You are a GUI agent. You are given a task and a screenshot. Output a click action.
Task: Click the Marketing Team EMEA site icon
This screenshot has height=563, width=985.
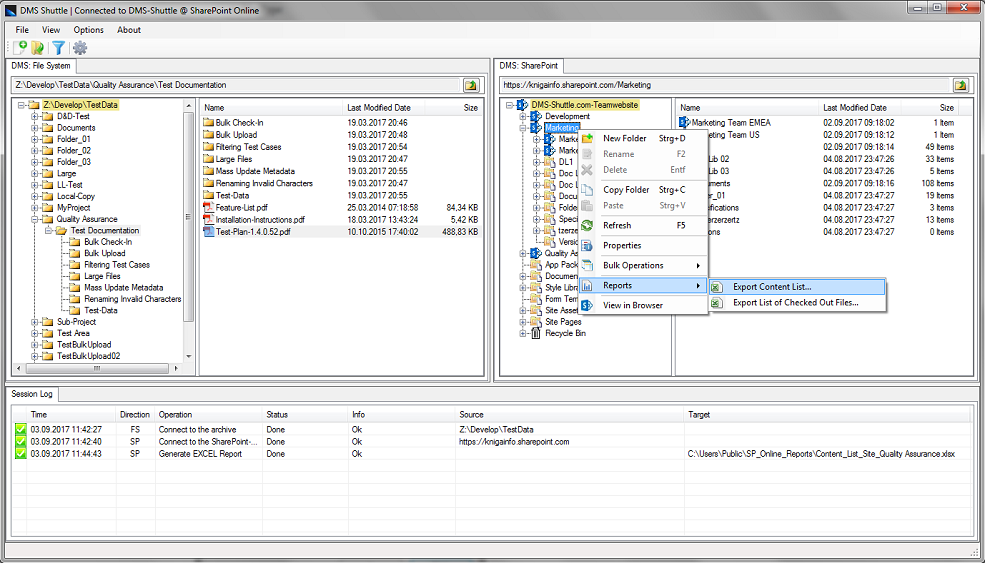coord(685,123)
